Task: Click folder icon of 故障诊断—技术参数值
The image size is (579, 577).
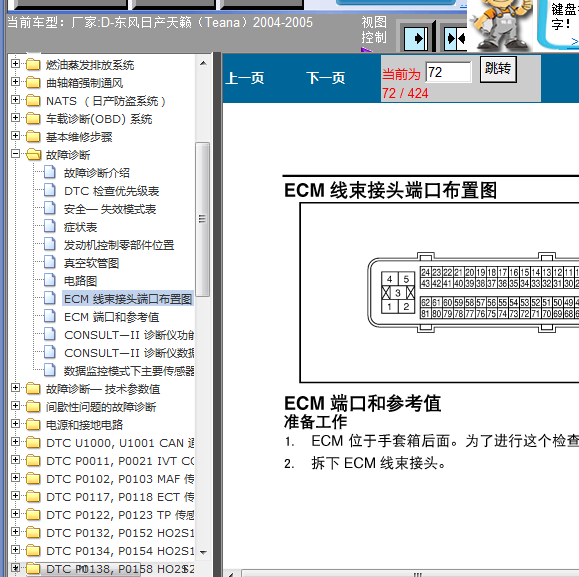Action: pos(33,389)
